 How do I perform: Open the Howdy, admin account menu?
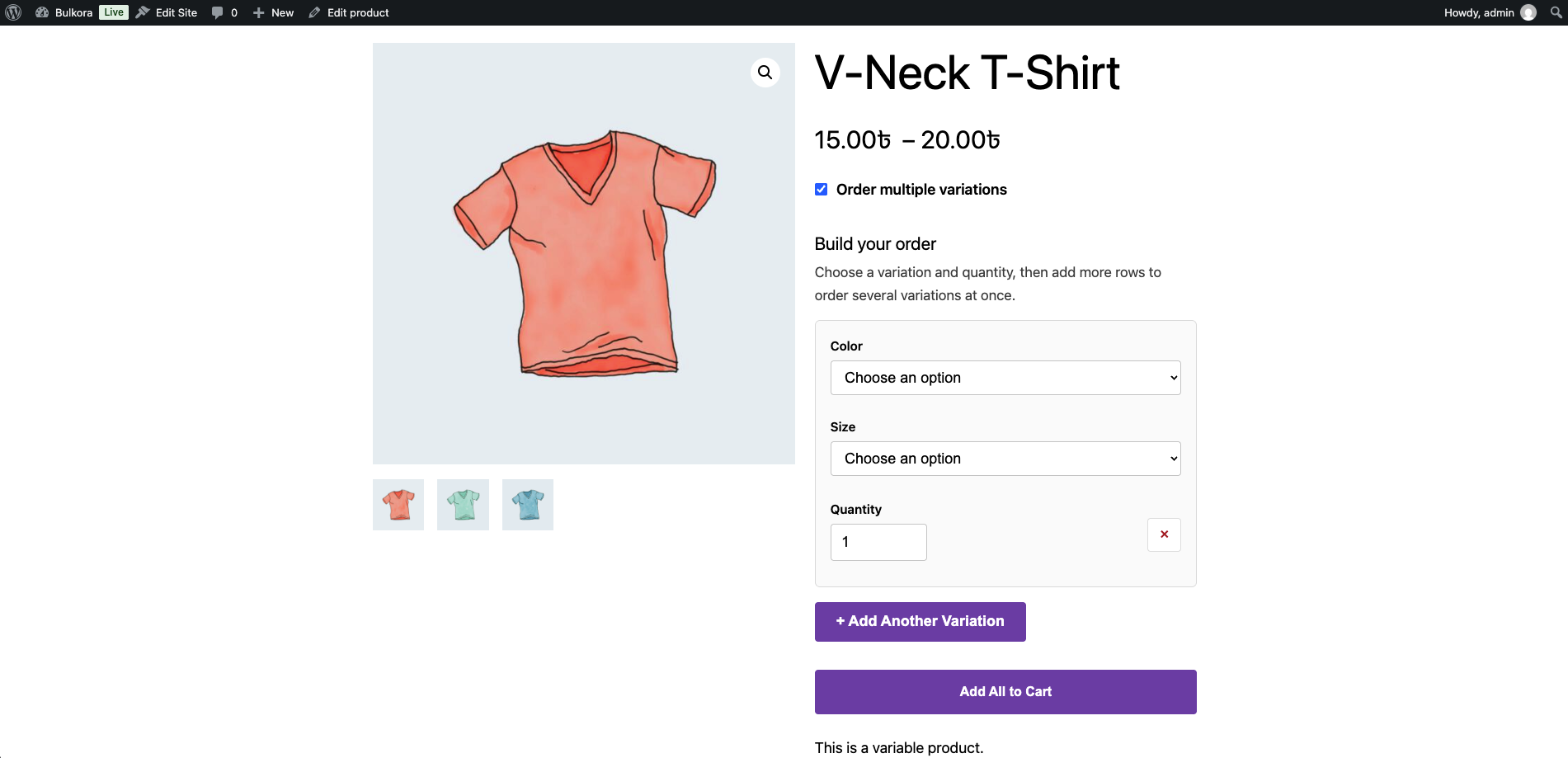pyautogui.click(x=1490, y=12)
